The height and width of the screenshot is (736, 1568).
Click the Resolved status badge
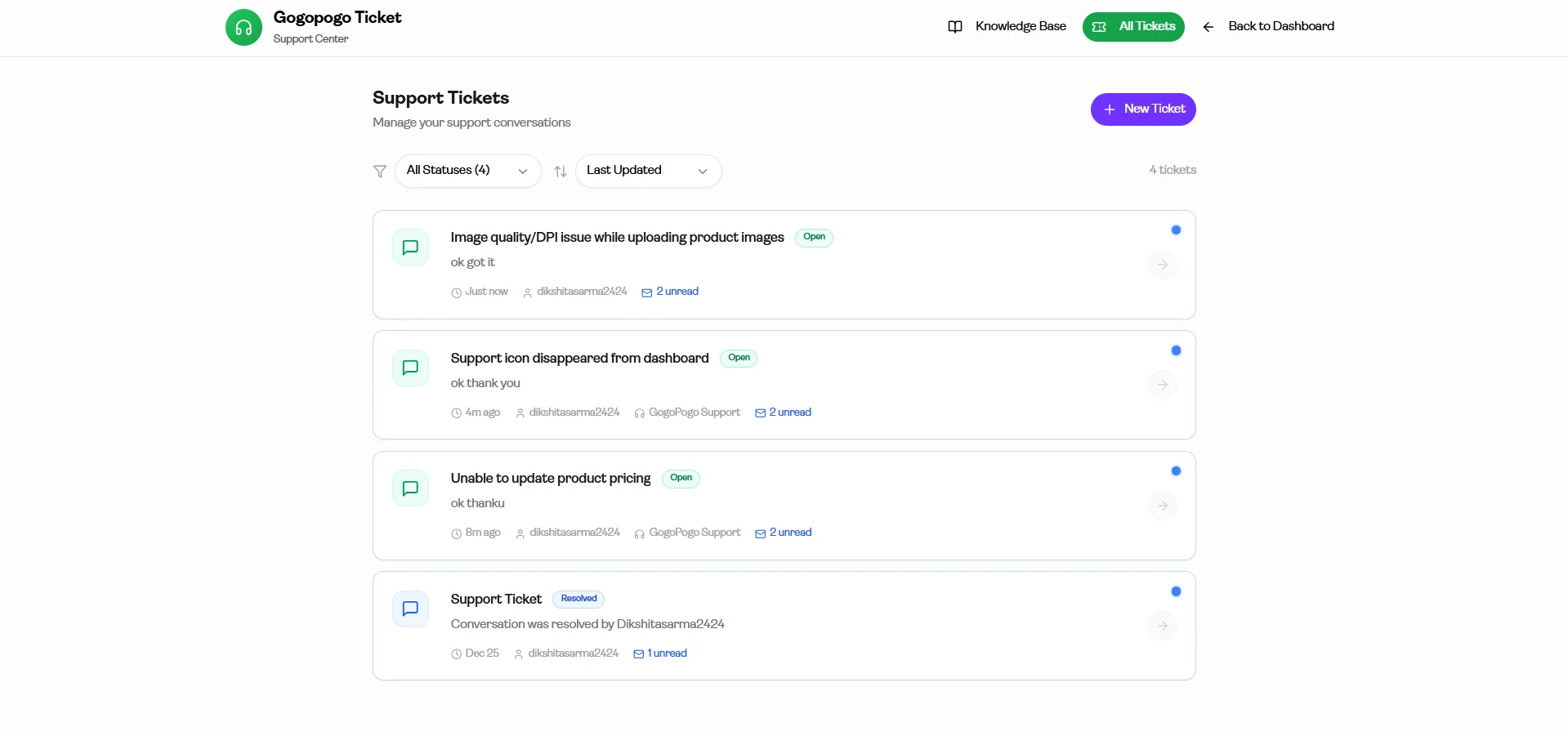coord(579,599)
